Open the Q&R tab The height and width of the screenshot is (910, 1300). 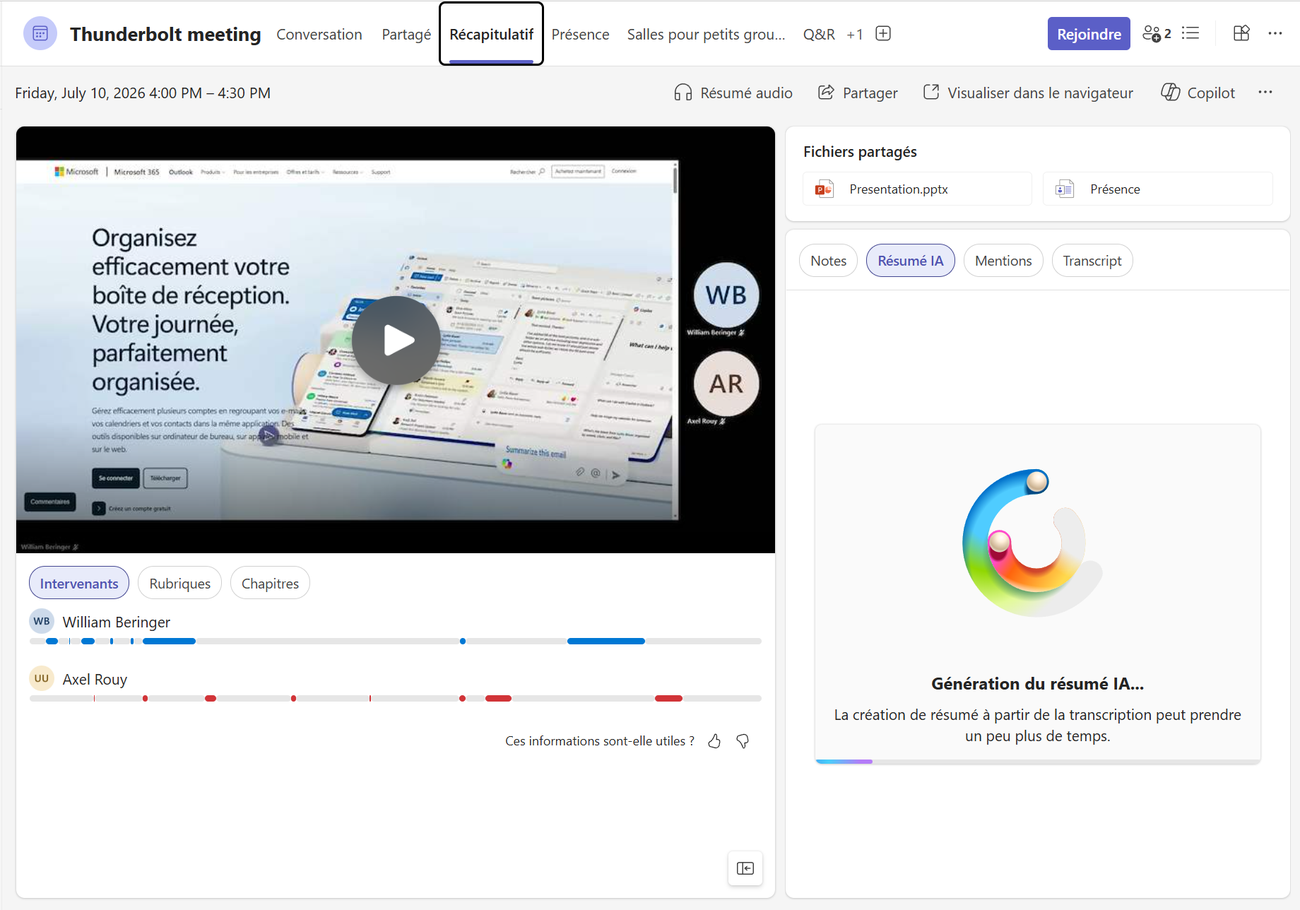pos(819,34)
